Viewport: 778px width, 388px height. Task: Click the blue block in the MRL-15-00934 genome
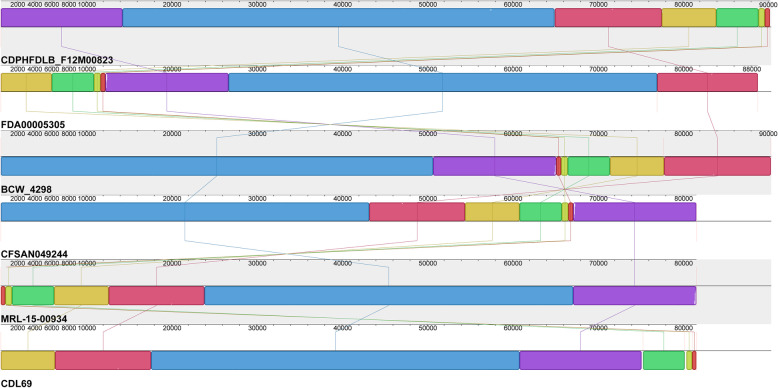tap(389, 296)
